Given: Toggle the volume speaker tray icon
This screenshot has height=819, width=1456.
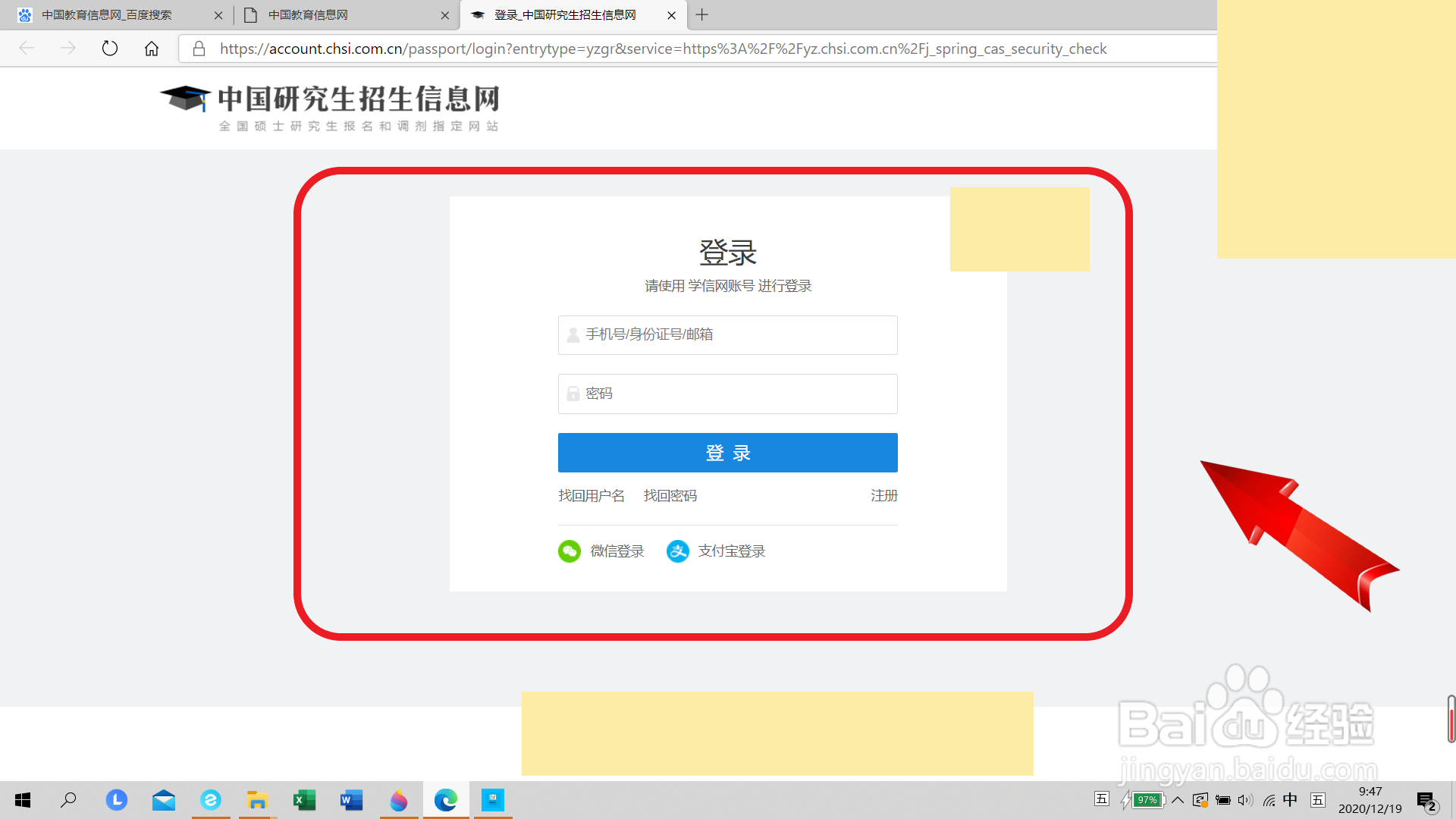Looking at the screenshot, I should 1244,800.
